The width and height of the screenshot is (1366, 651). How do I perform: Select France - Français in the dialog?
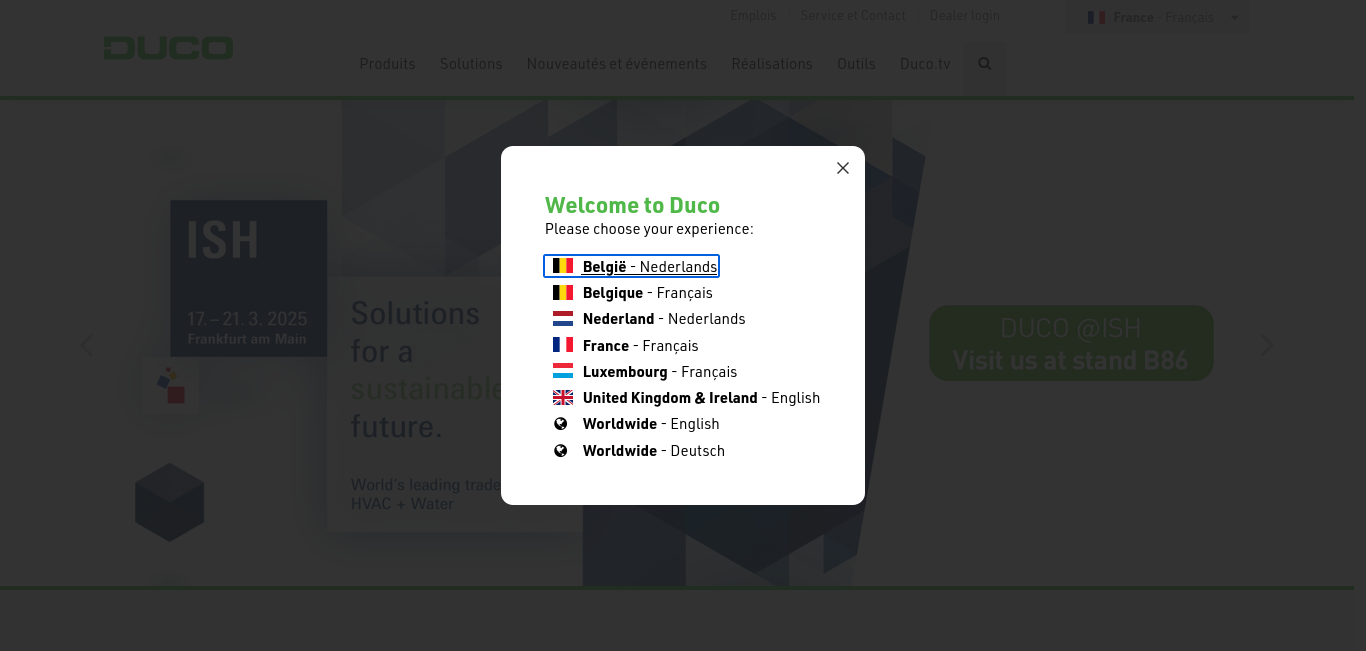coord(640,345)
